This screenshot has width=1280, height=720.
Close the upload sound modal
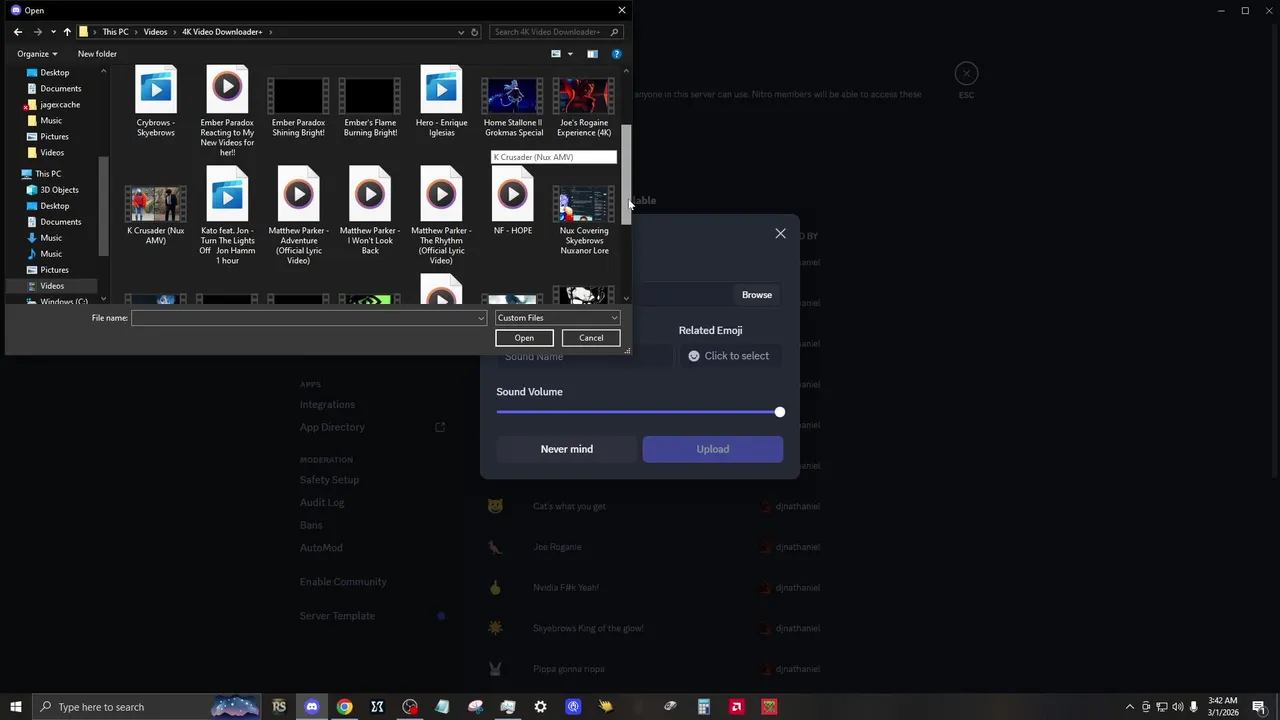point(780,234)
